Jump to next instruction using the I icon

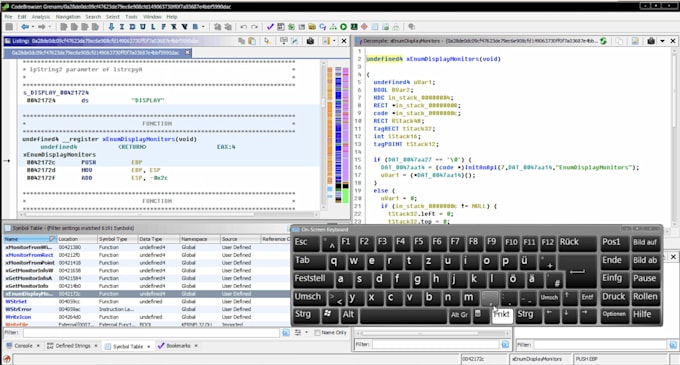pyautogui.click(x=122, y=27)
